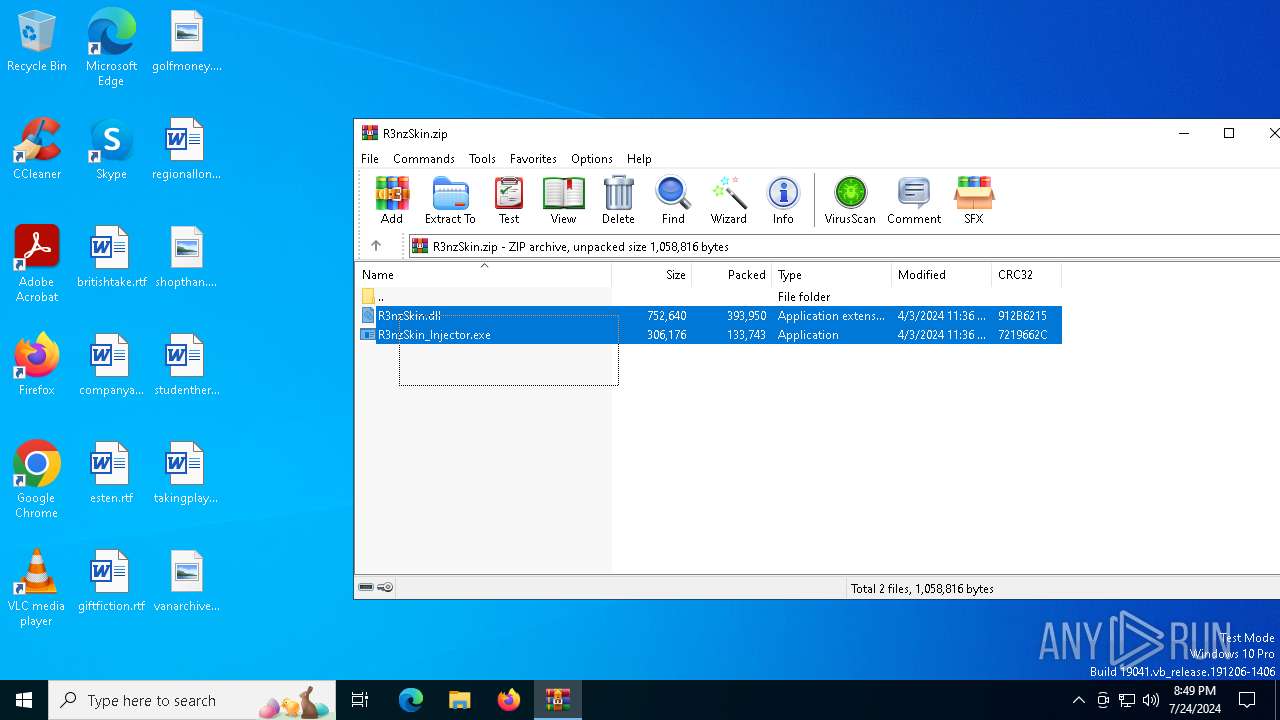Start VirusScan on the archive
Screen dimensions: 1280x720
[x=850, y=200]
